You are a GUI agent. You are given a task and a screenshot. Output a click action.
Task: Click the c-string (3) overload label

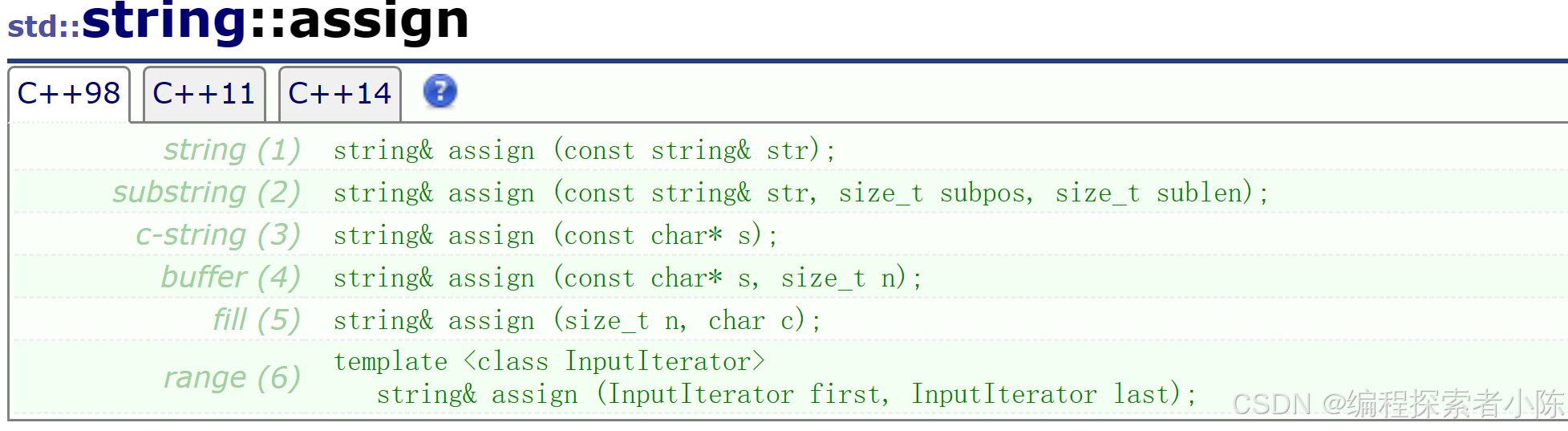[217, 235]
